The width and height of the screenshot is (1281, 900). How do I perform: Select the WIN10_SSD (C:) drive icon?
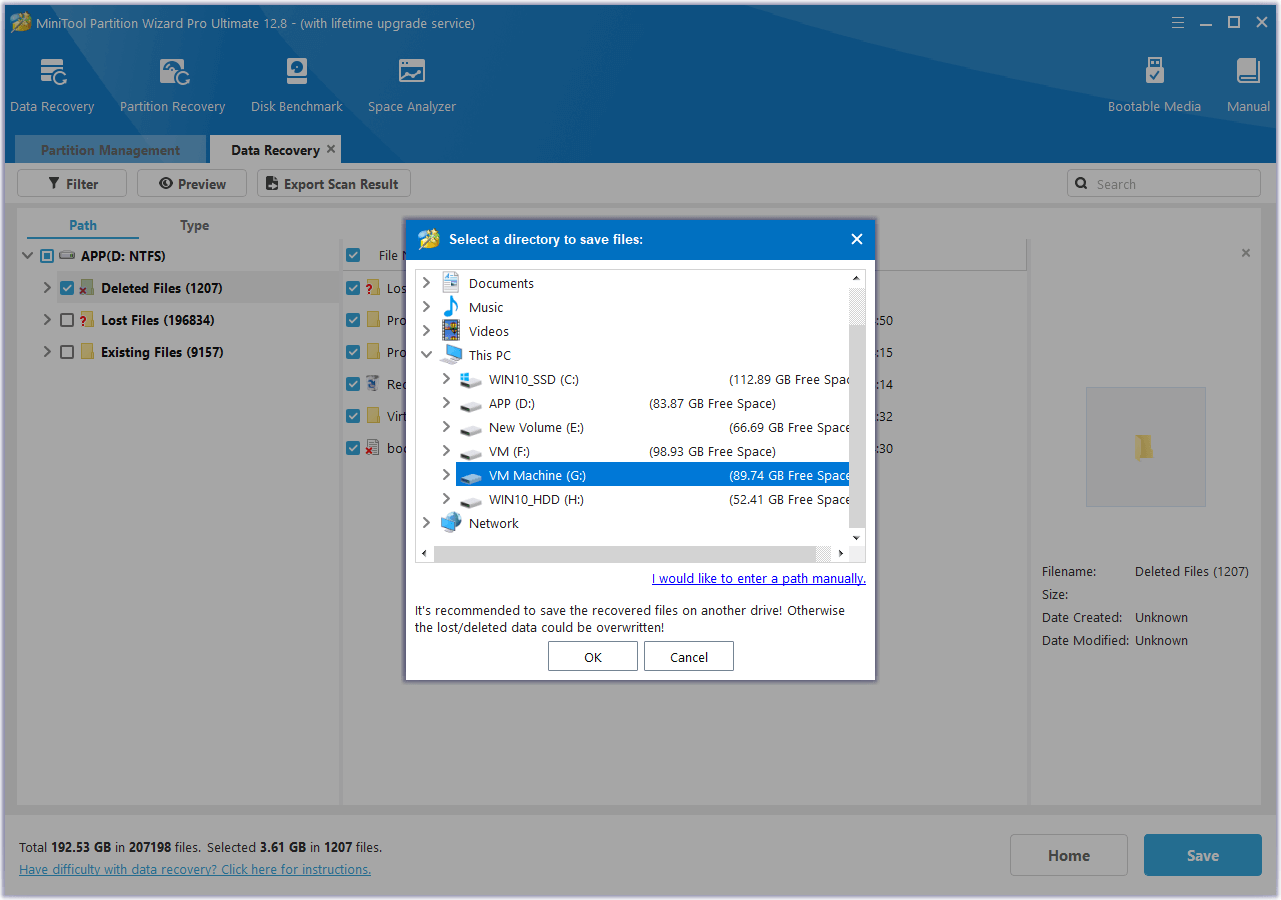coord(470,380)
